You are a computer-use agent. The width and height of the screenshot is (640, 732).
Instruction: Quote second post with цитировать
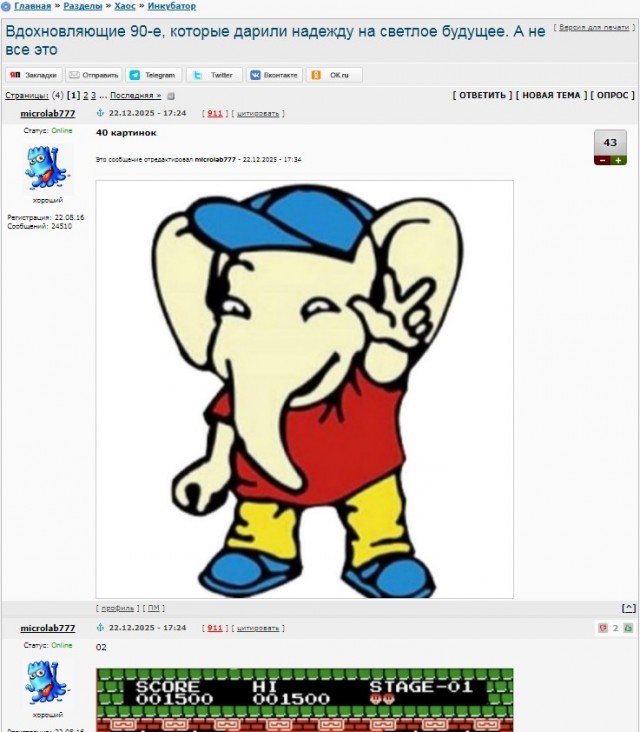[x=258, y=628]
